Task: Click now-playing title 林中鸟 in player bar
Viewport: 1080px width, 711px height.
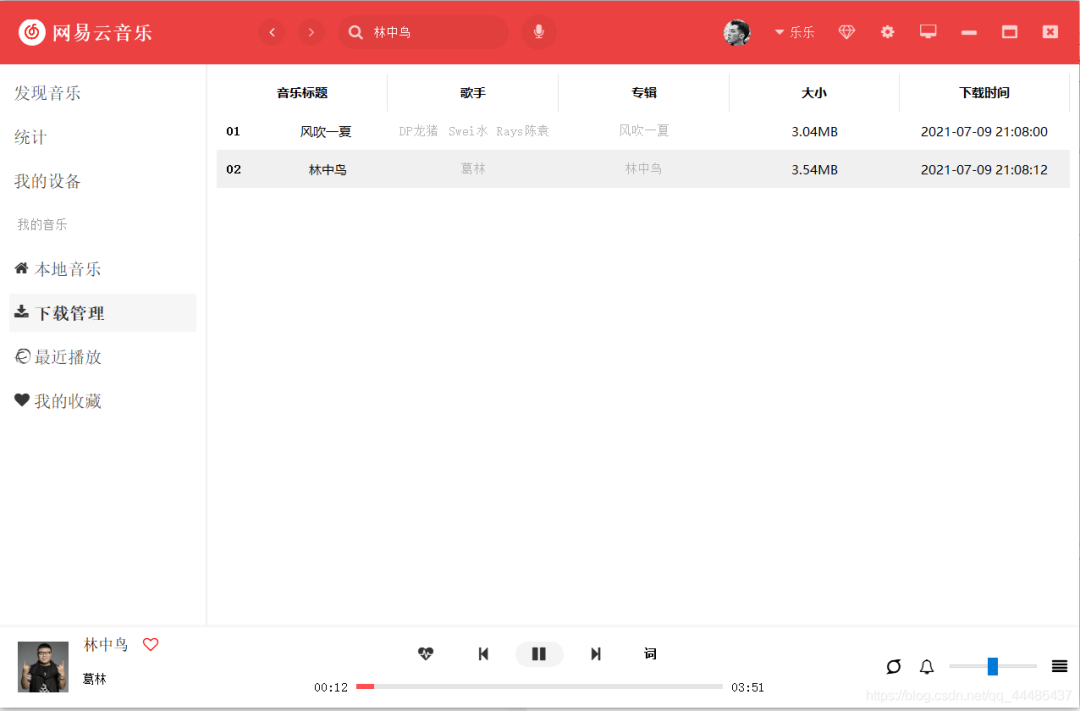Action: [x=105, y=644]
